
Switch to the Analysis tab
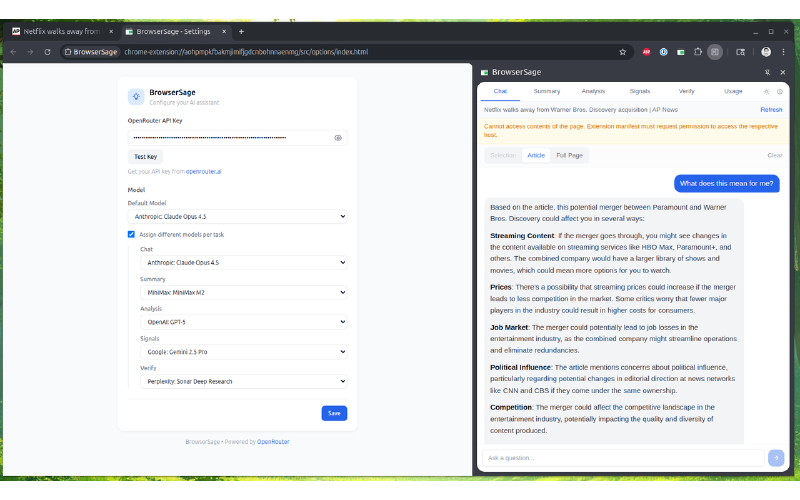[593, 91]
